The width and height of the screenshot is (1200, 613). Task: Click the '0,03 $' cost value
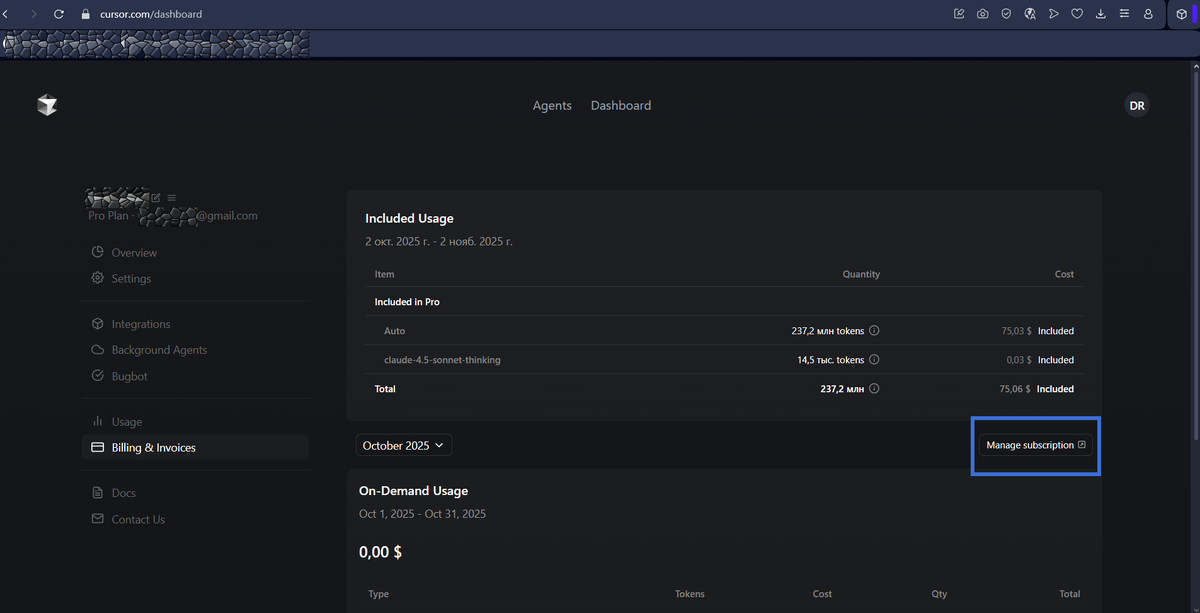[1018, 360]
